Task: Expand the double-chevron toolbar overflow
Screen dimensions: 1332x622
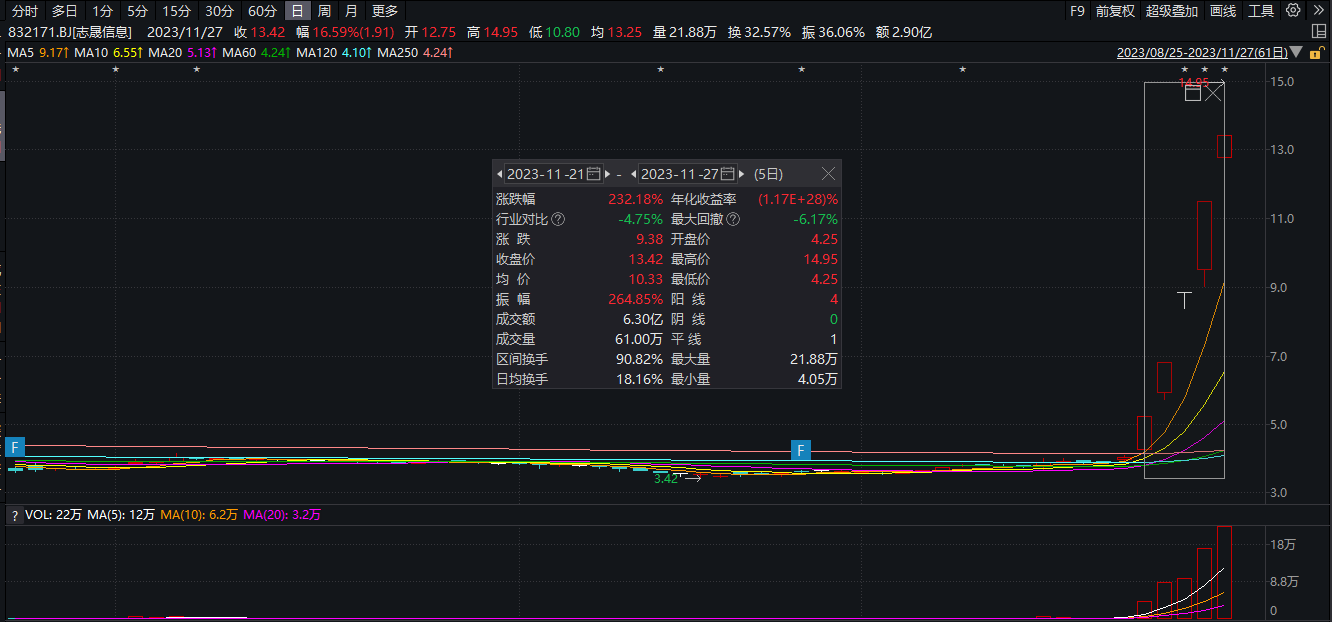Action: pyautogui.click(x=1319, y=11)
